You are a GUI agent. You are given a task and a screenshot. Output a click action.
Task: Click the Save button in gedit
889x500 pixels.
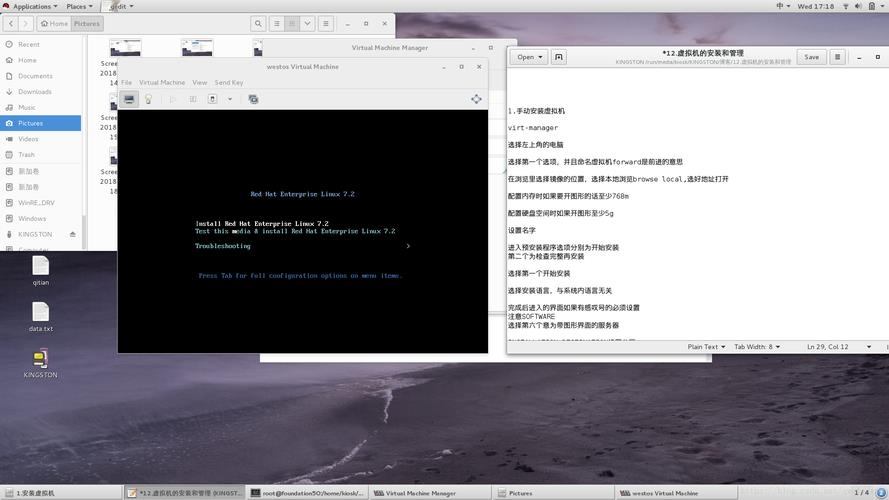coord(811,57)
